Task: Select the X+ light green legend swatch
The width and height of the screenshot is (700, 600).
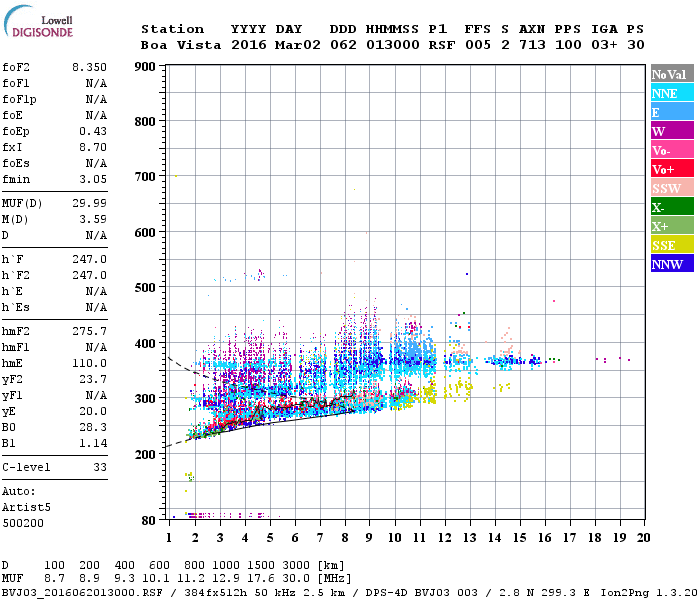Action: pyautogui.click(x=672, y=225)
